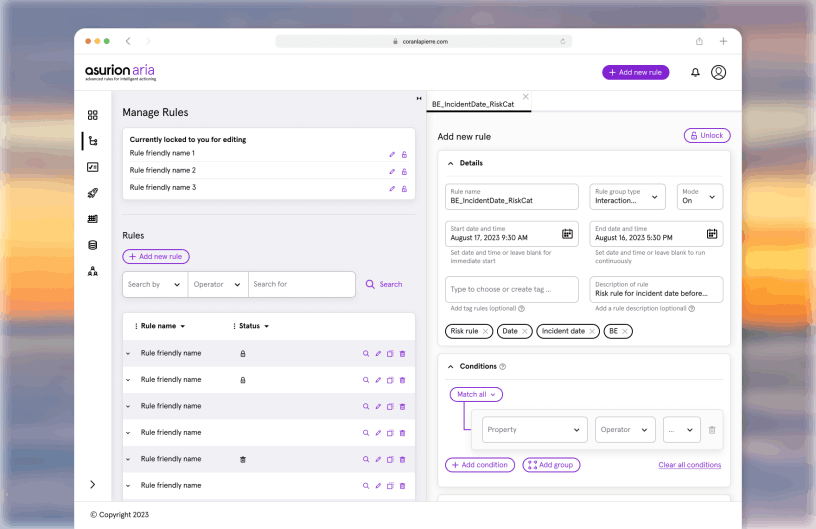816x529 pixels.
Task: Open the notifications bell
Action: point(695,73)
